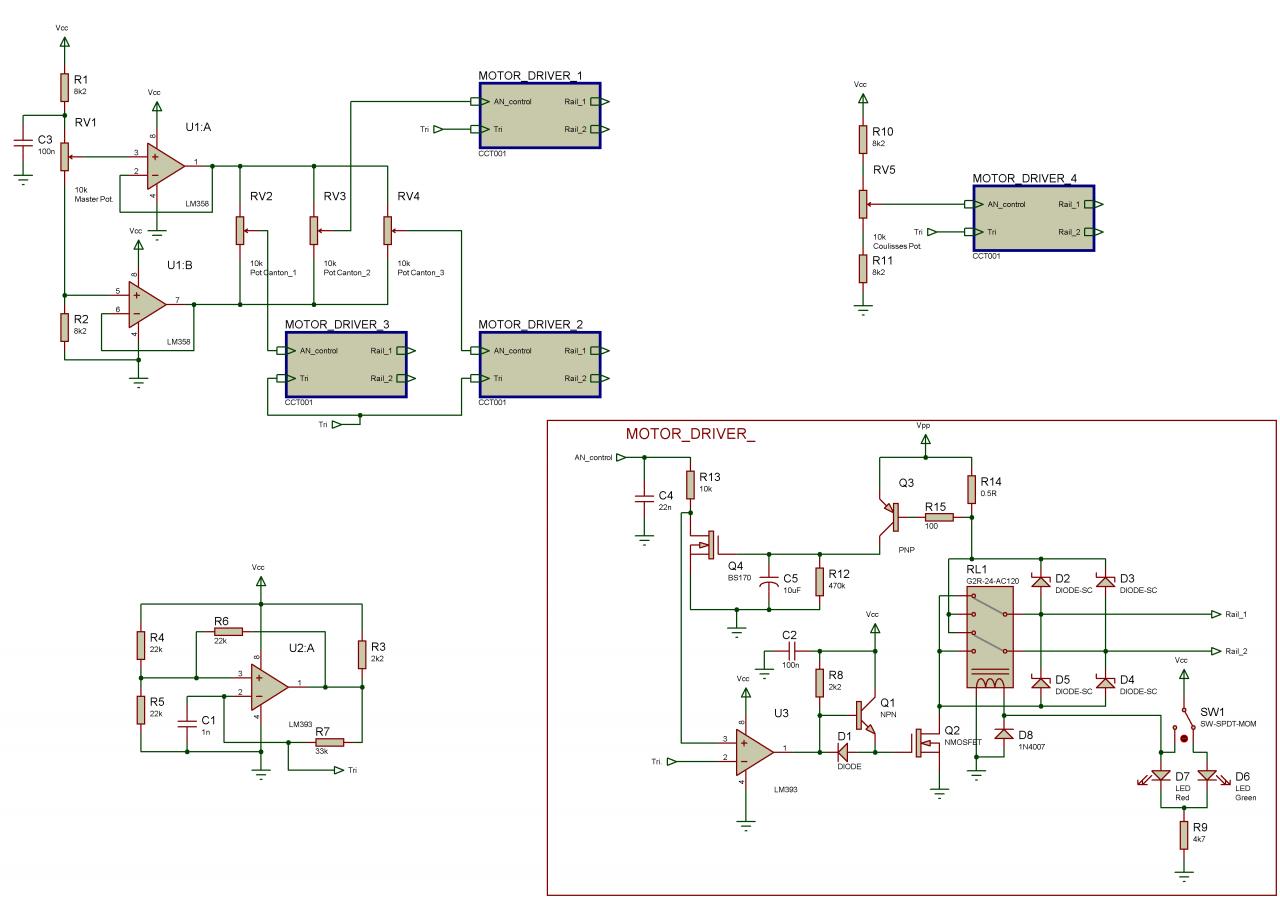Select the Q1 NPN transistor
Viewport: 1280px width, 903px height.
point(867,716)
